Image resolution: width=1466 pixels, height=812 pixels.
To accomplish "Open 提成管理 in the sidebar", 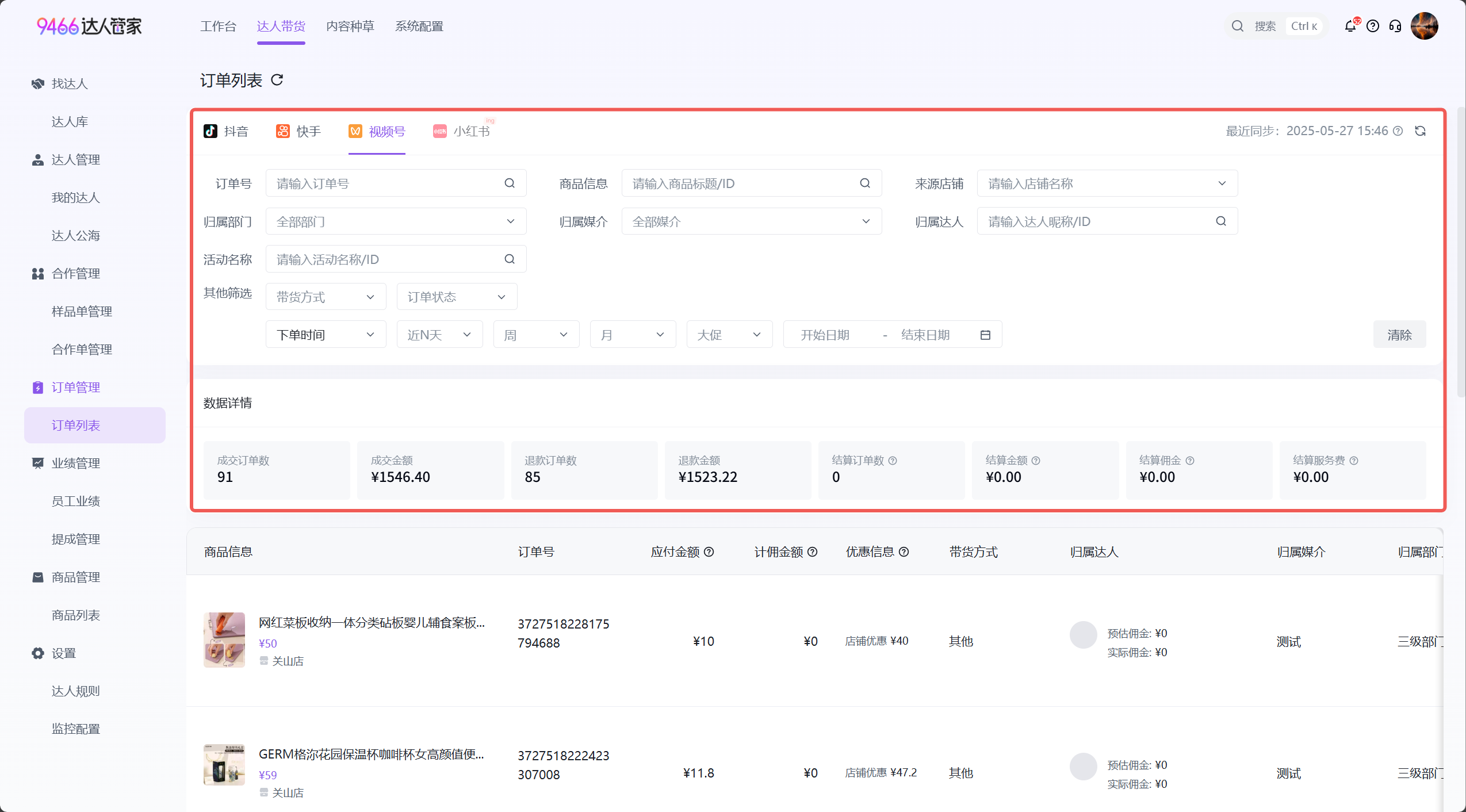I will click(76, 539).
